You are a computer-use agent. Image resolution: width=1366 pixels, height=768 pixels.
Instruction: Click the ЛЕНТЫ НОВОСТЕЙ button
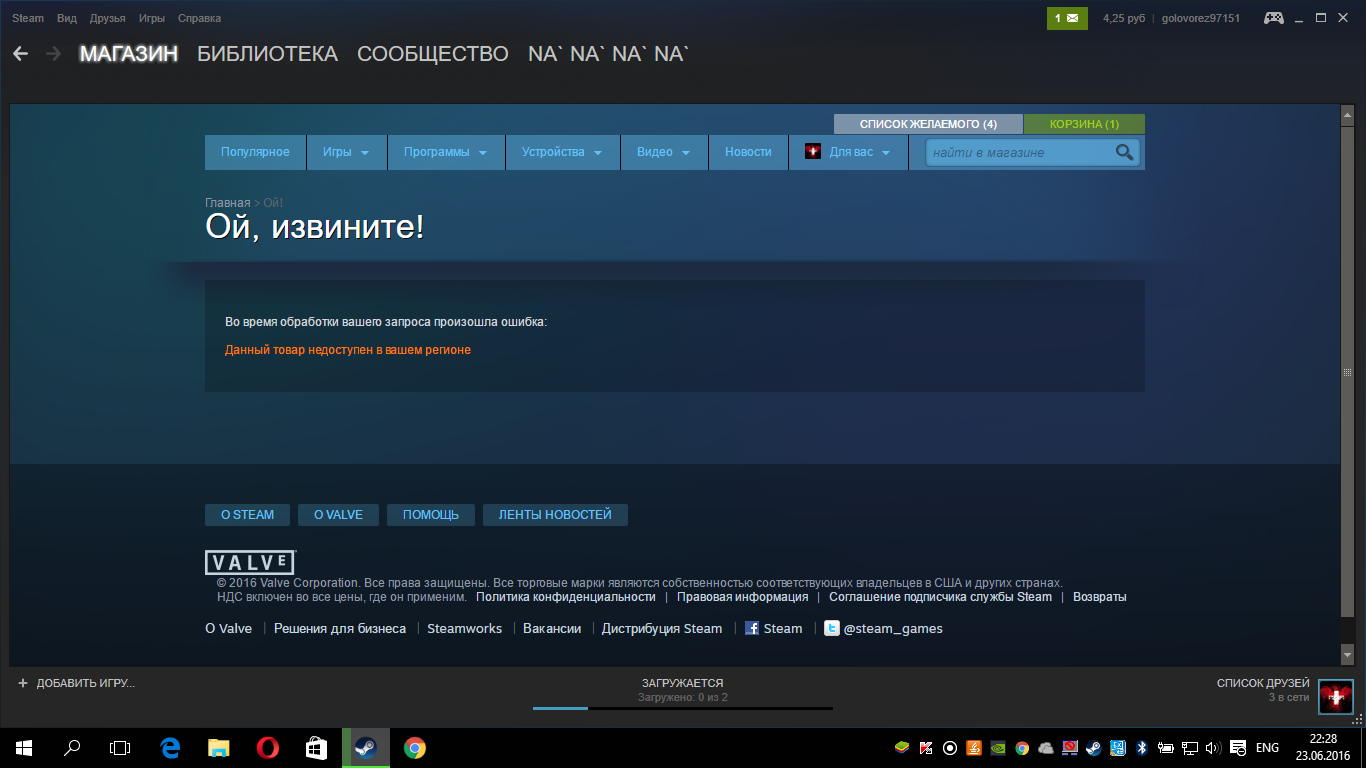pos(555,515)
